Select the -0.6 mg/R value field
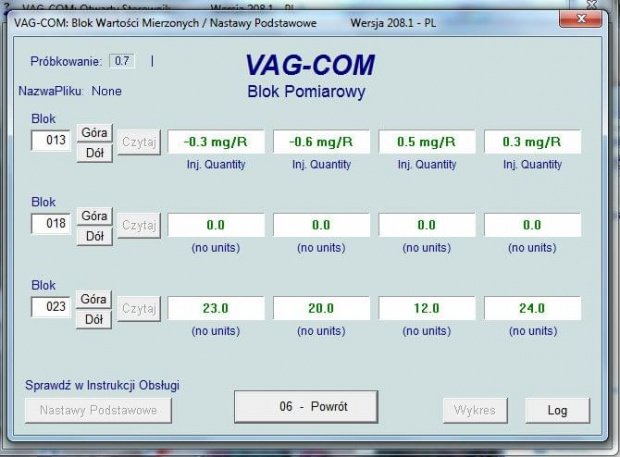 click(x=321, y=142)
